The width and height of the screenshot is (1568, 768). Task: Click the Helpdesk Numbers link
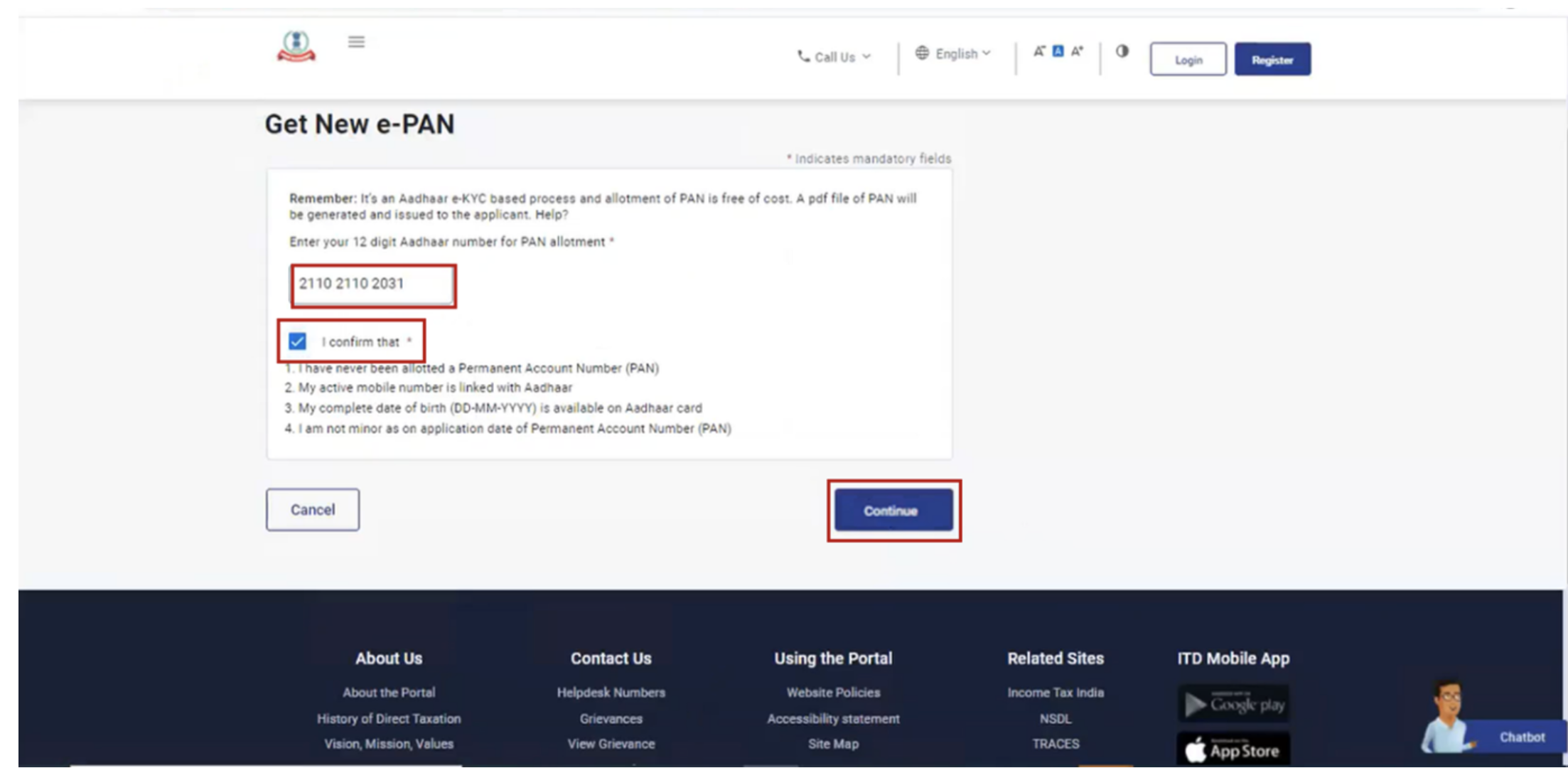[x=611, y=692]
